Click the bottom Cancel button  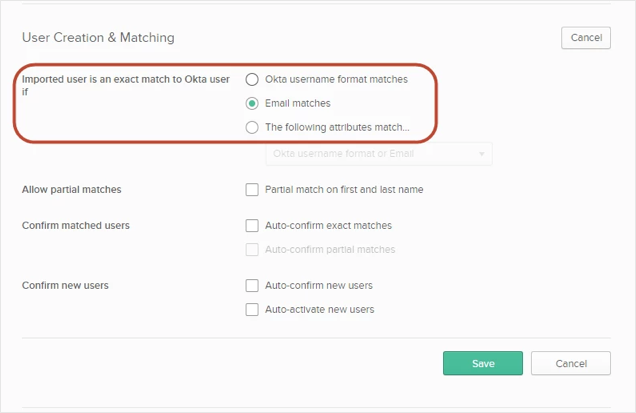[570, 363]
